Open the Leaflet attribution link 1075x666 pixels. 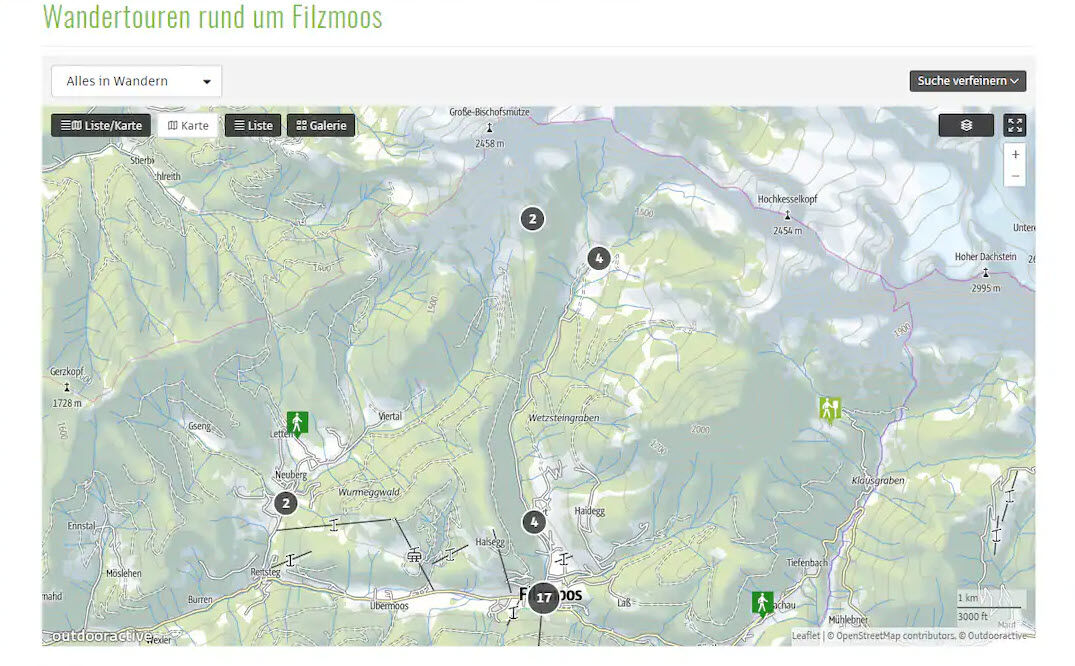click(805, 635)
